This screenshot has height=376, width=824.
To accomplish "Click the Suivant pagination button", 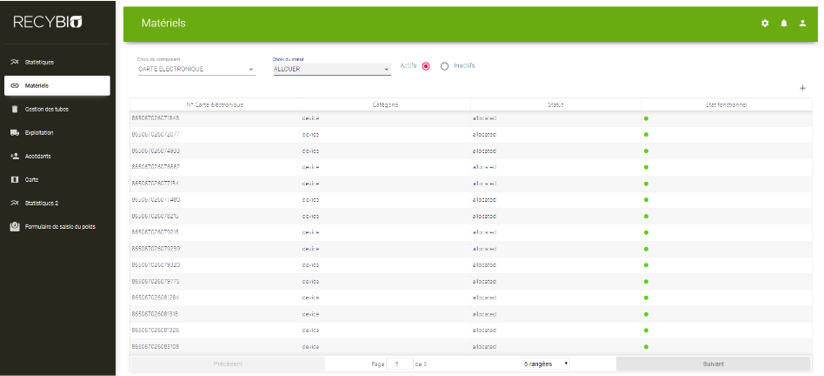I will [x=713, y=364].
